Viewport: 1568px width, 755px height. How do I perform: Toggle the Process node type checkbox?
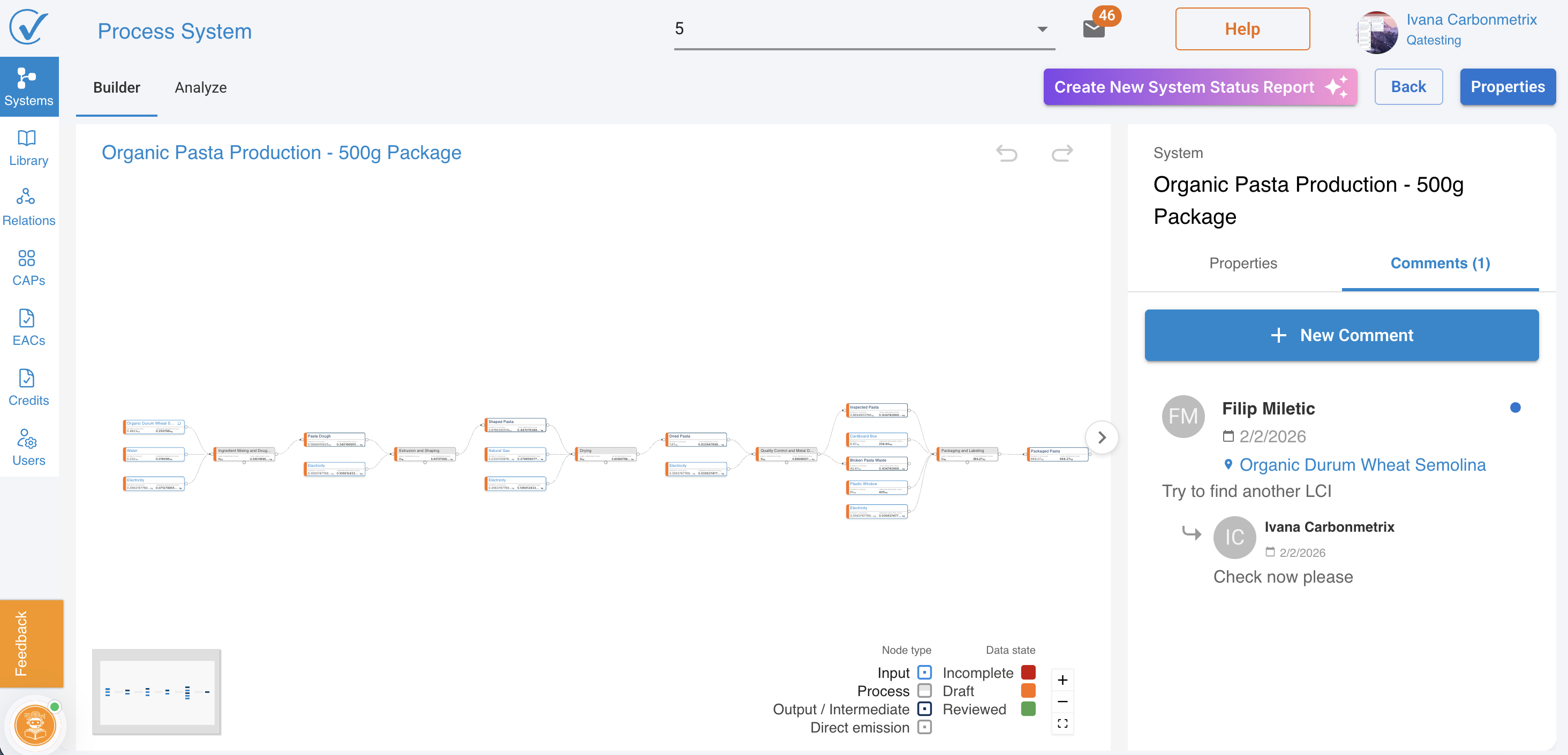tap(924, 691)
